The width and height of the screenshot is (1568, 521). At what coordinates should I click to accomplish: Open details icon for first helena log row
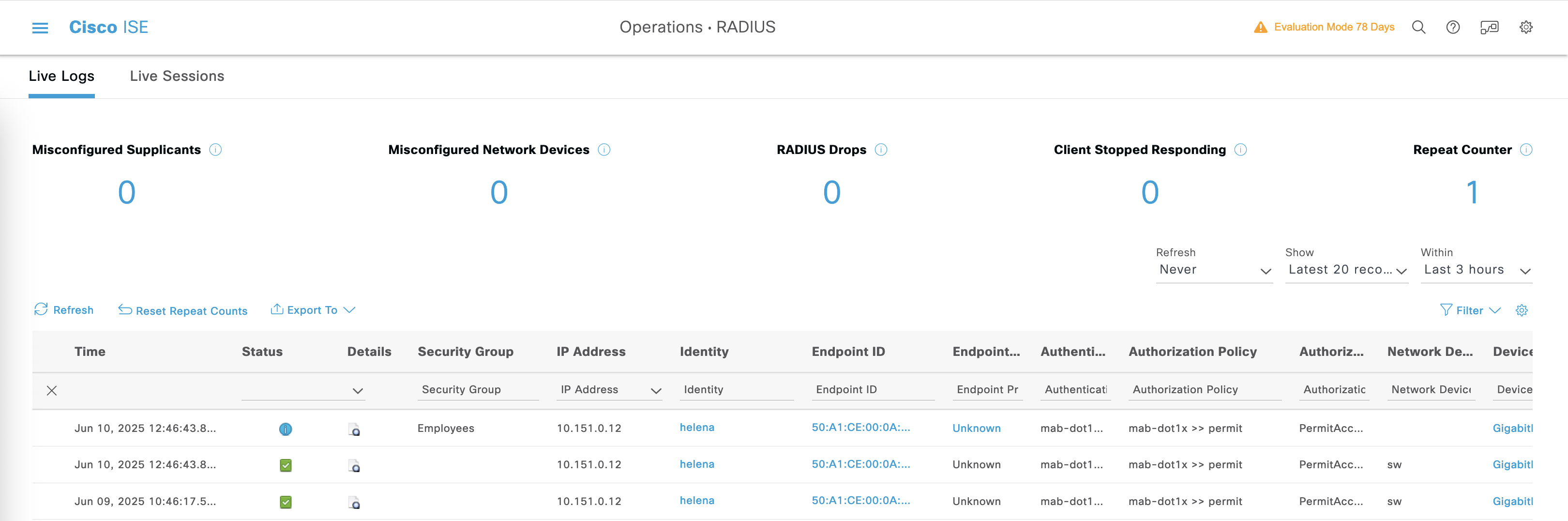point(354,429)
